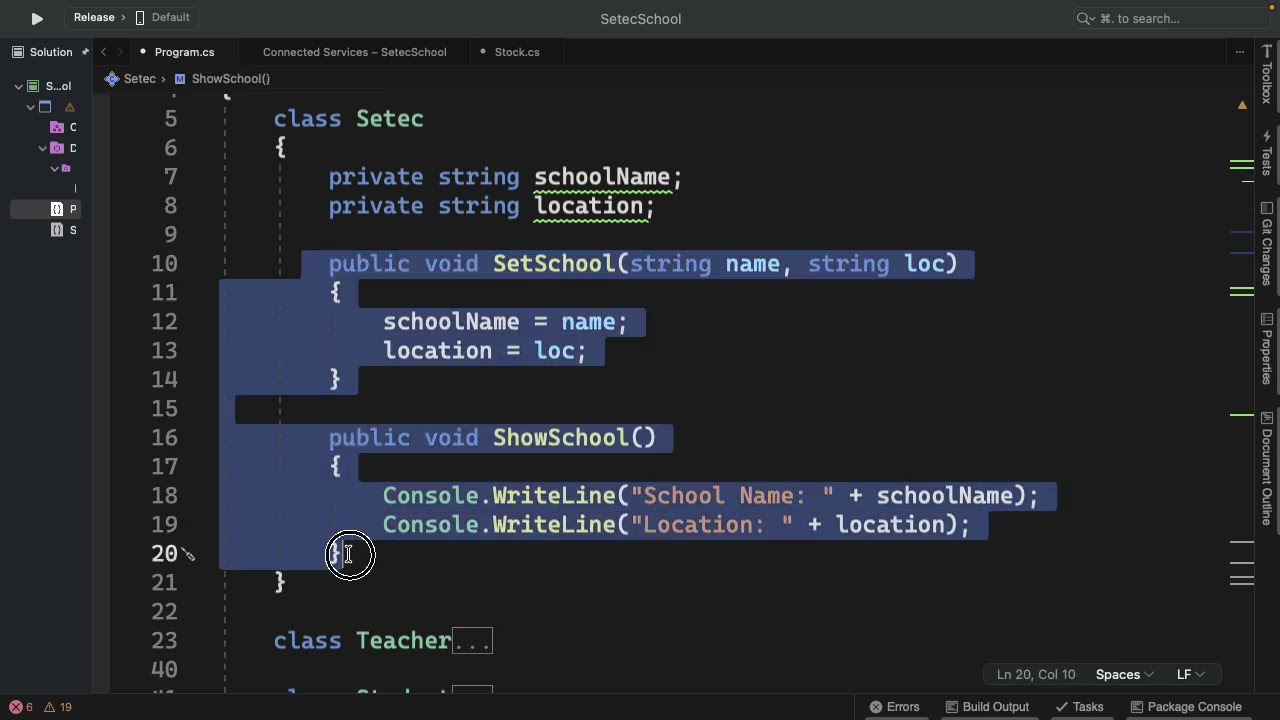The image size is (1280, 720).
Task: Open the Document Outline side panel
Action: click(1267, 468)
